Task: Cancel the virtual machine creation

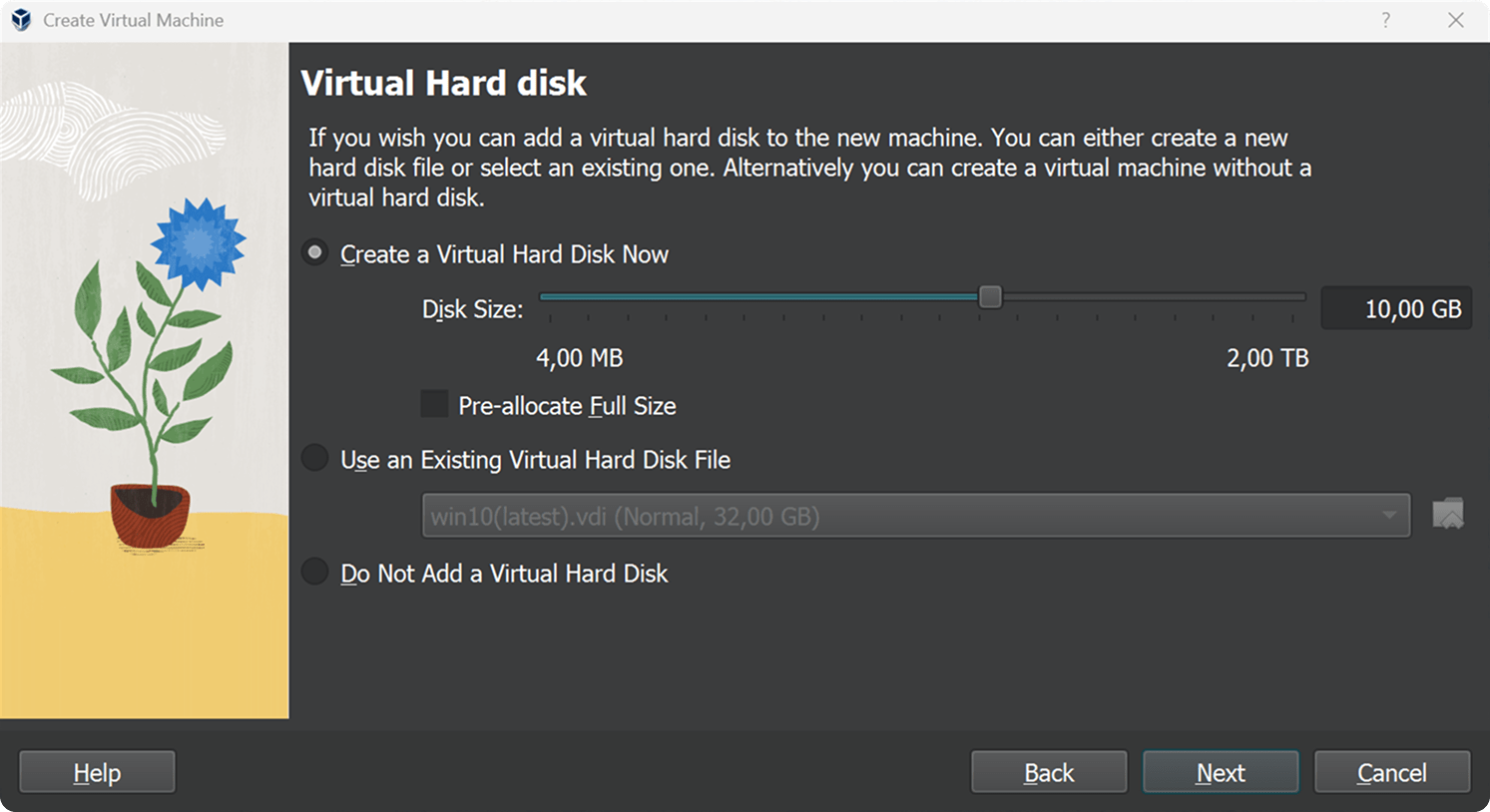Action: tap(1392, 772)
